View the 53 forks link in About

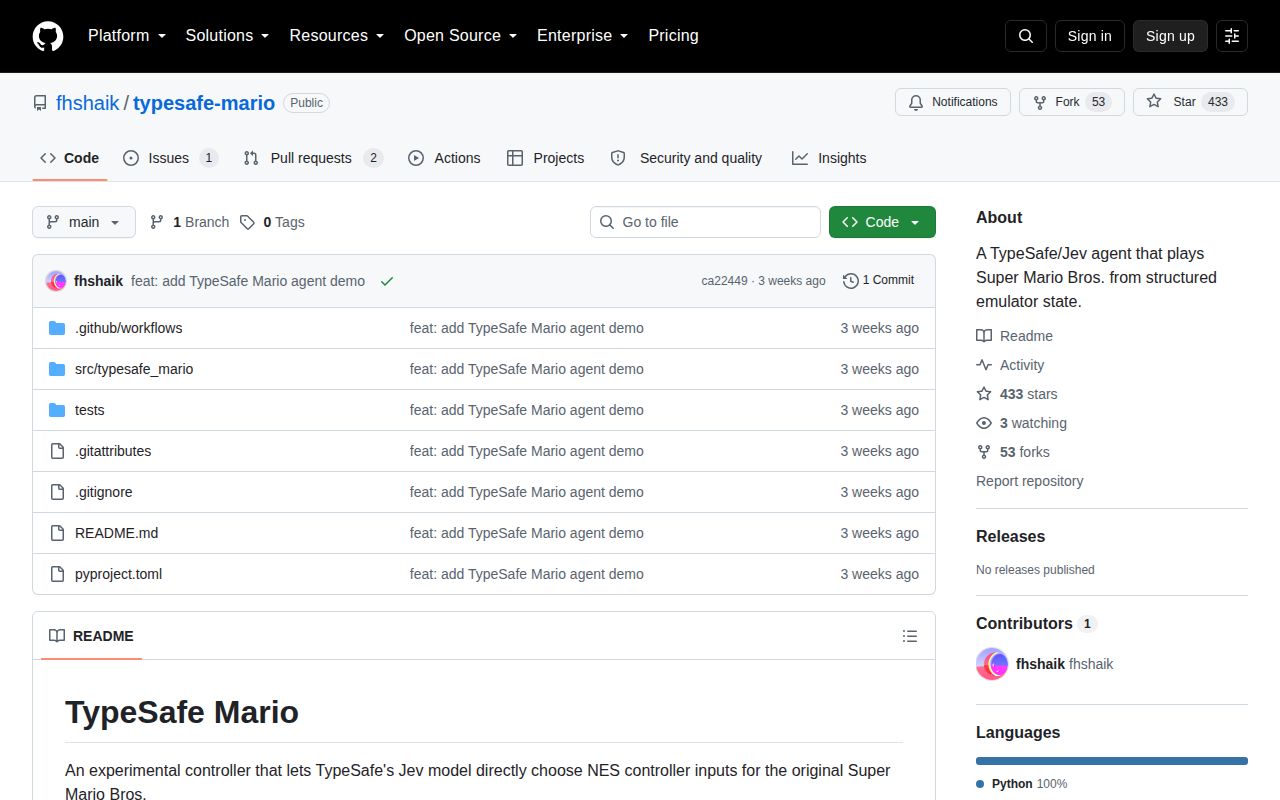pyautogui.click(x=1013, y=452)
